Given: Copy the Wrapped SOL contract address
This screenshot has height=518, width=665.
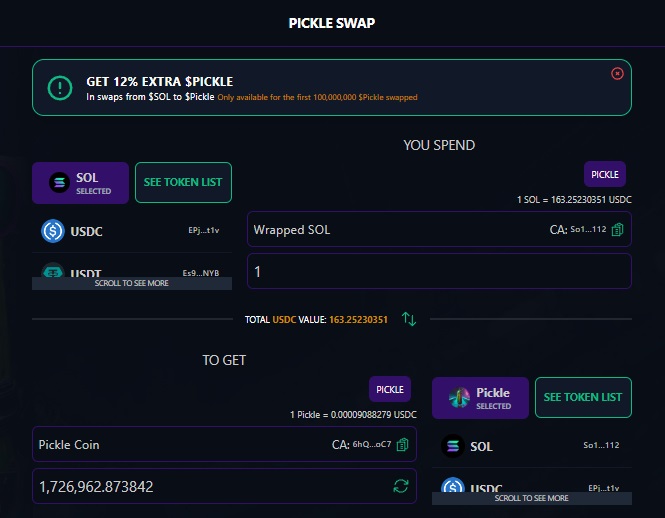Looking at the screenshot, I should tap(618, 230).
